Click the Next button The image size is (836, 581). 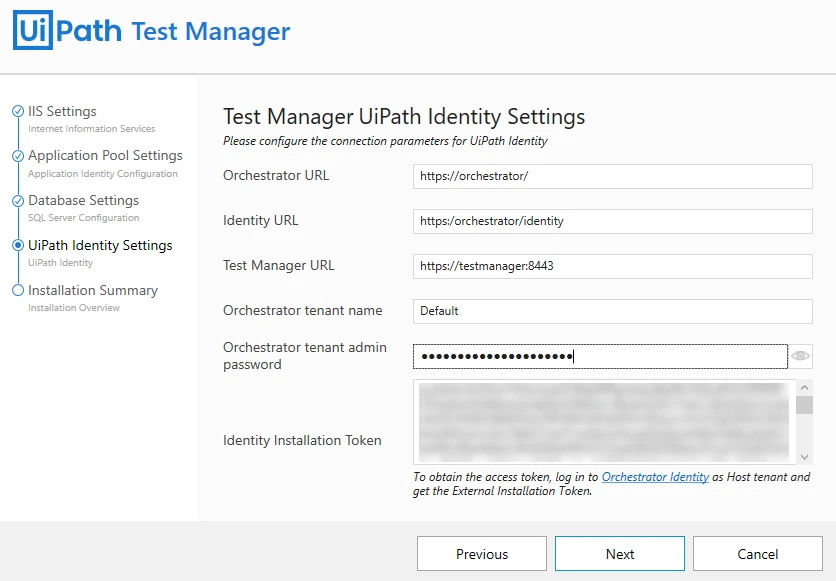(x=620, y=554)
